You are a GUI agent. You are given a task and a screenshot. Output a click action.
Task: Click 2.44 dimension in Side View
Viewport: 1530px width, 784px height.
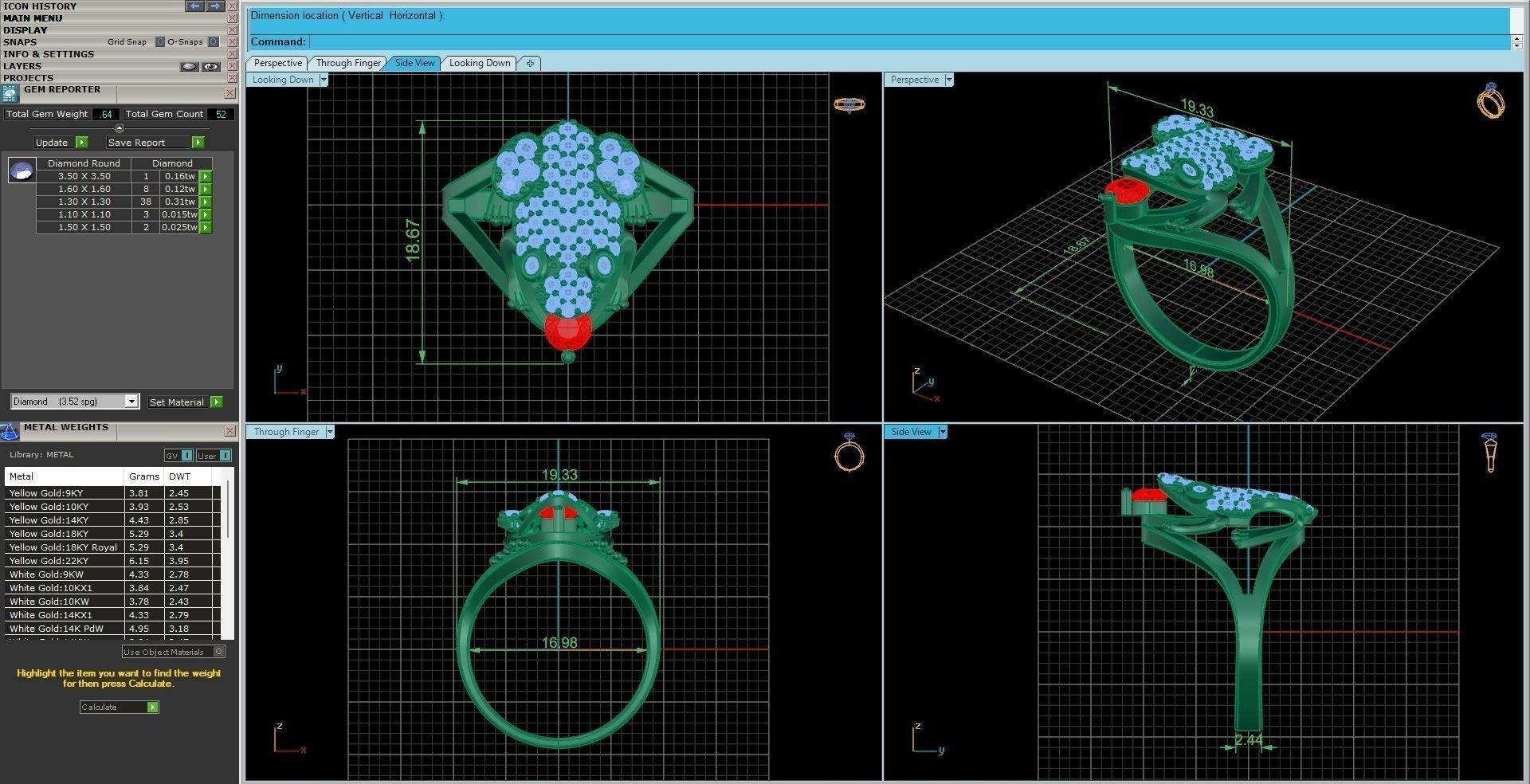click(x=1248, y=740)
